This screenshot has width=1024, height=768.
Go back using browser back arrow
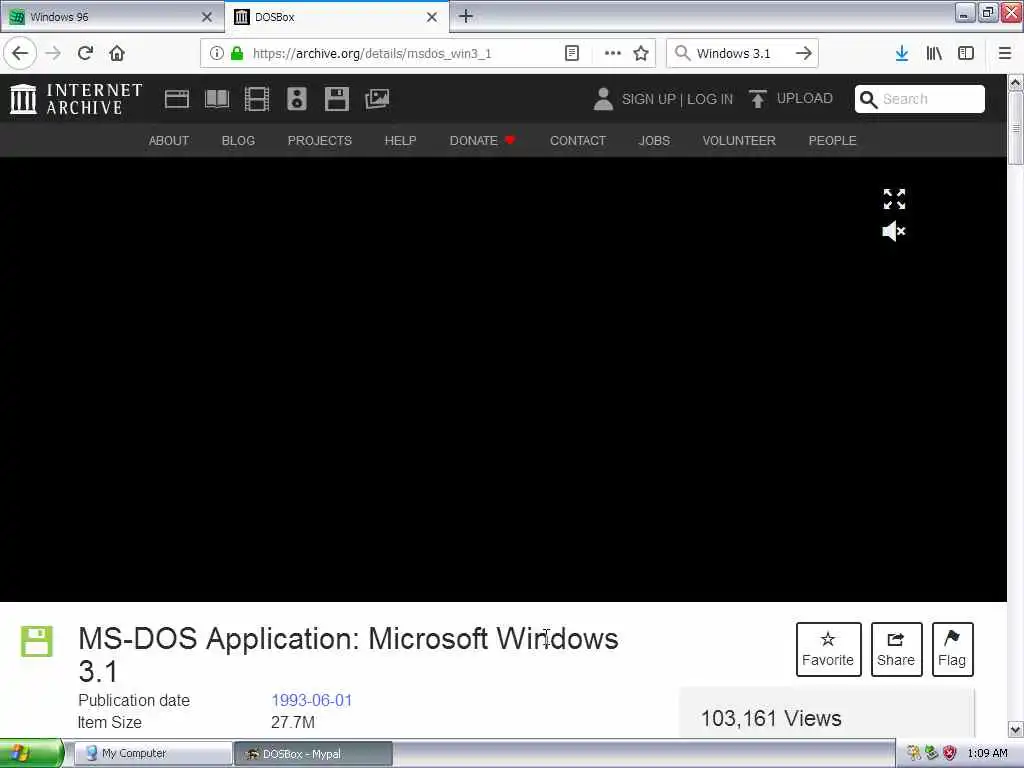20,54
